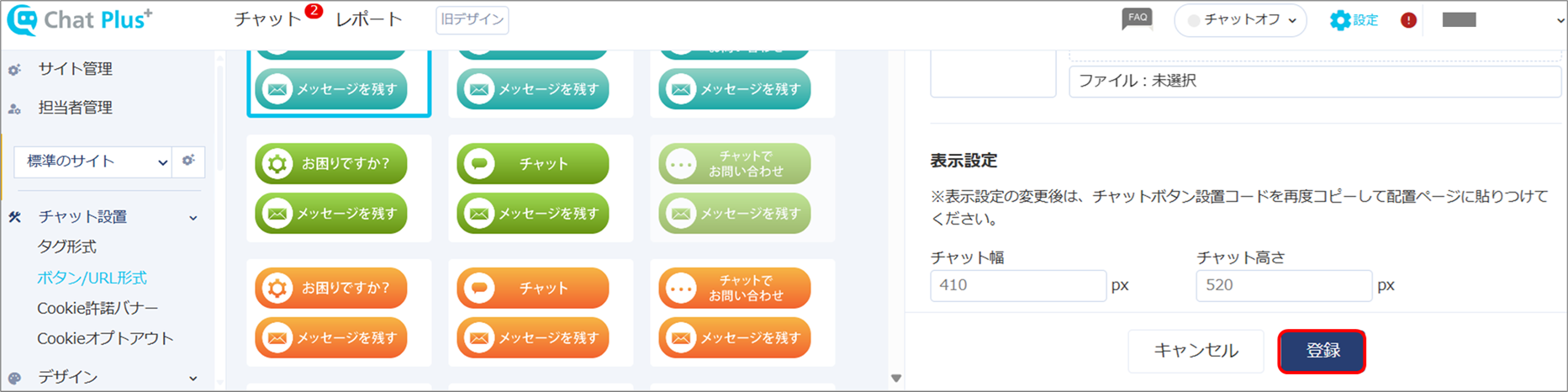Select green お困りですか? button design
The width and height of the screenshot is (1568, 392).
331,163
